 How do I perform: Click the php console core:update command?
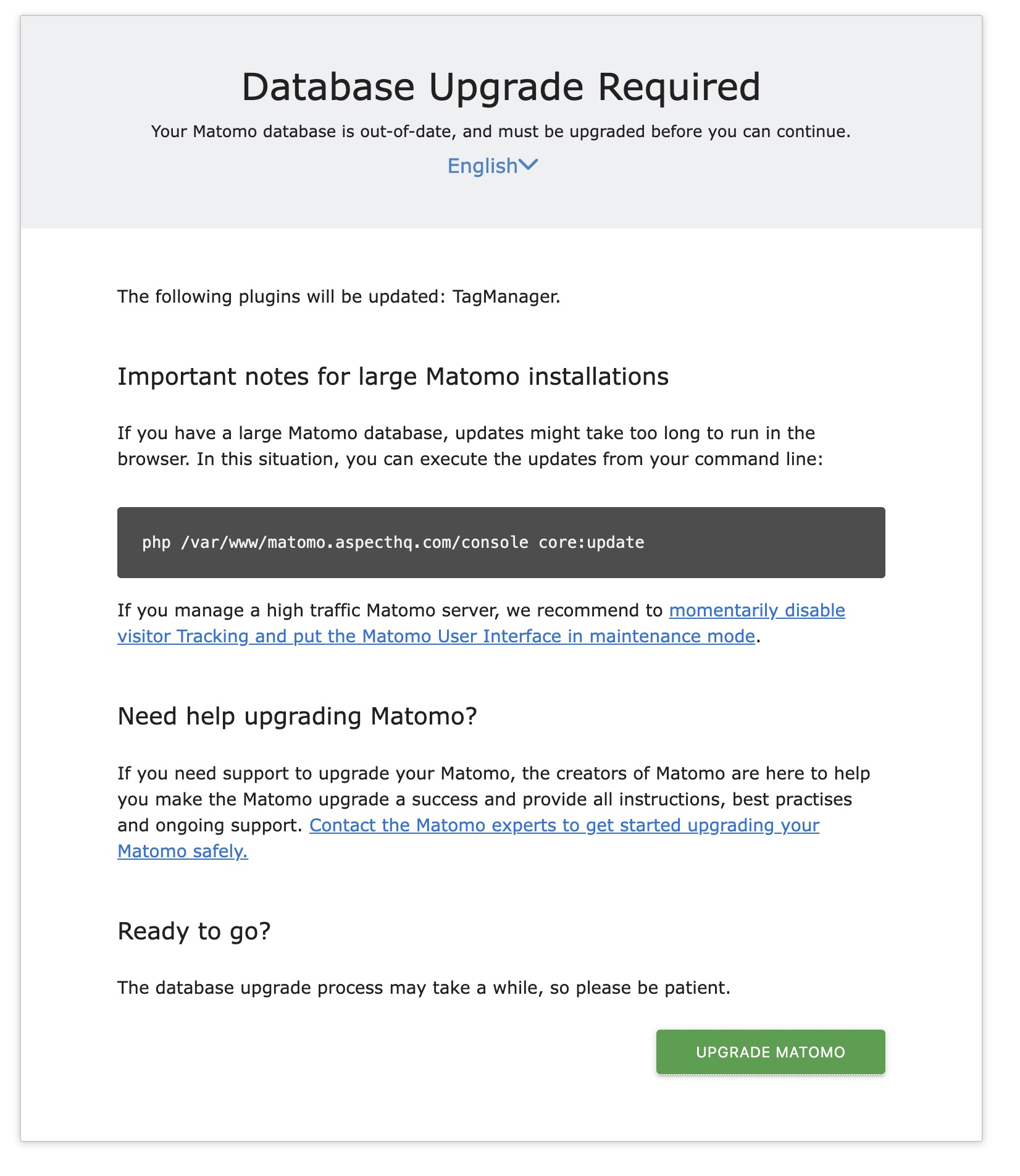tap(393, 542)
